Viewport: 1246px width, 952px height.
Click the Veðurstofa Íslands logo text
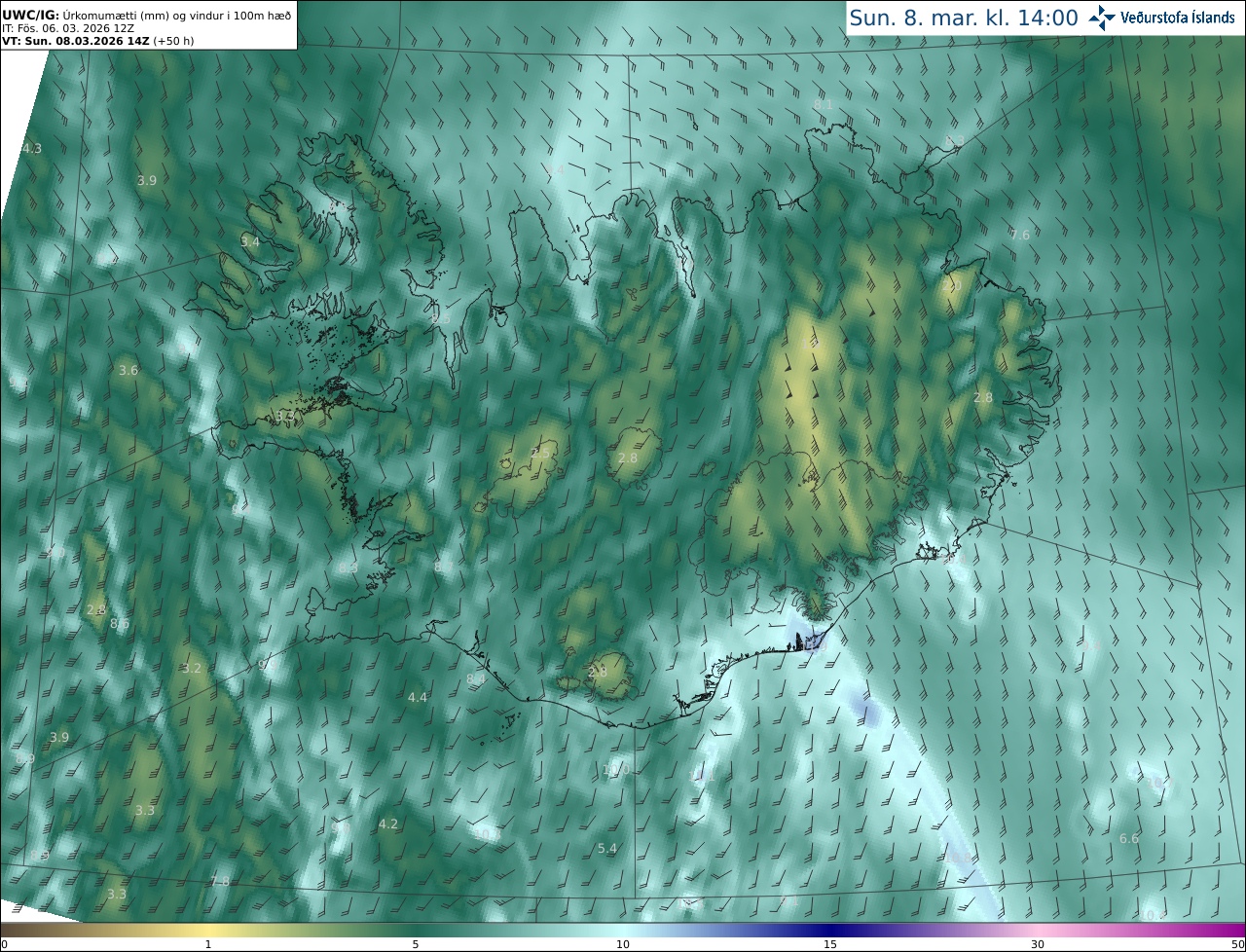click(x=1177, y=18)
